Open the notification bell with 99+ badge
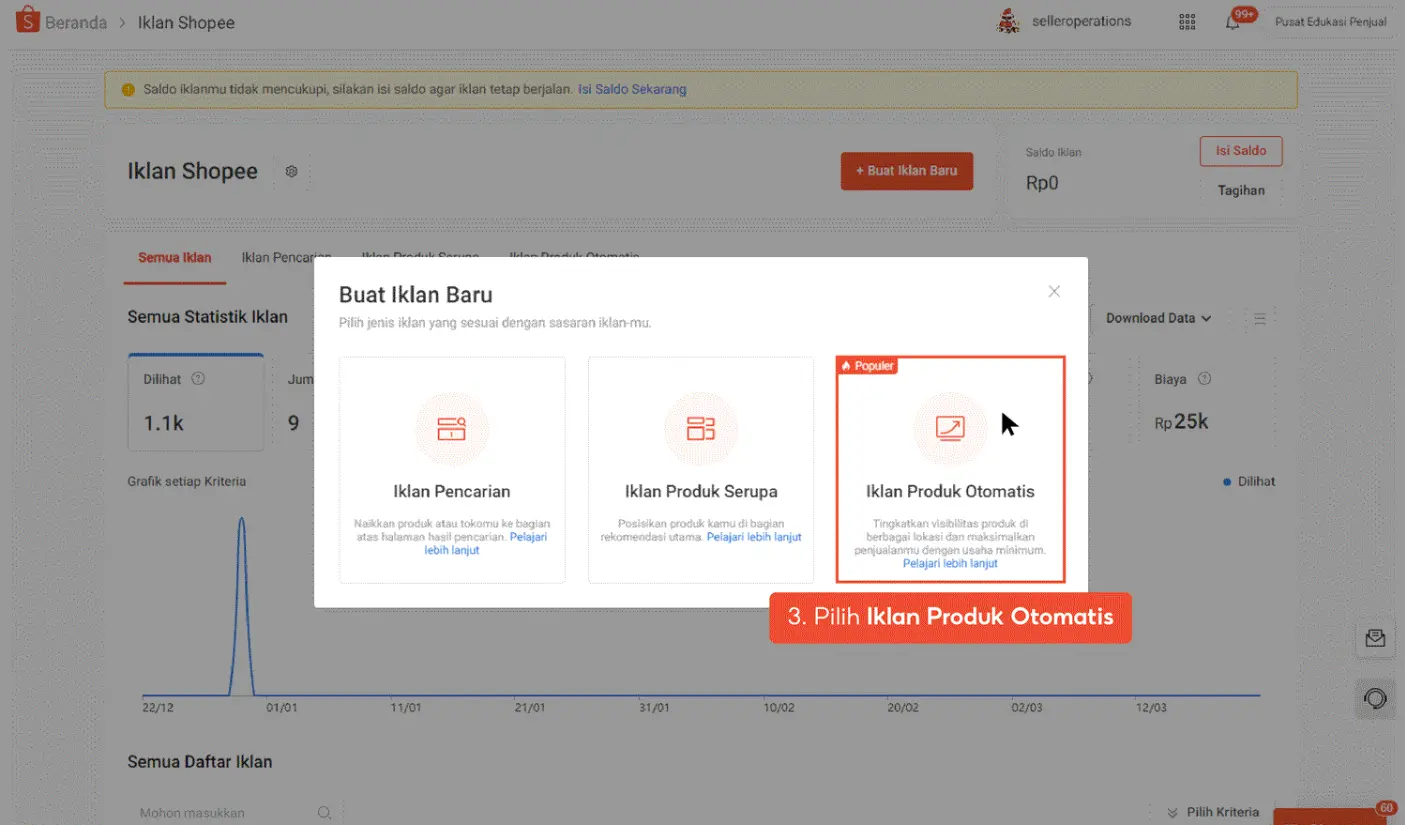The height and width of the screenshot is (825, 1405). click(x=1232, y=20)
